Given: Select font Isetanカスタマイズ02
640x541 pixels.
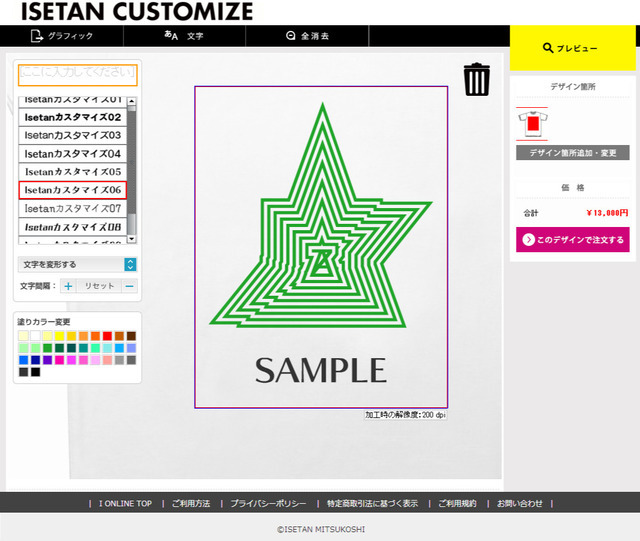Looking at the screenshot, I should tap(73, 117).
